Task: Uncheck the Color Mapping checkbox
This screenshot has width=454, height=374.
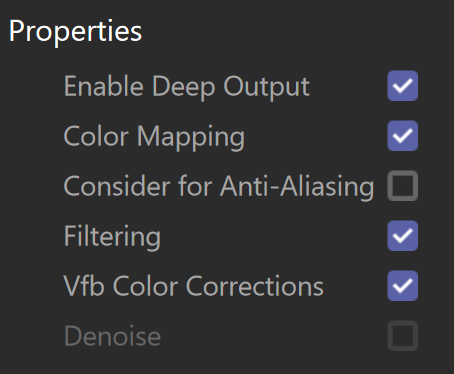Action: click(403, 136)
